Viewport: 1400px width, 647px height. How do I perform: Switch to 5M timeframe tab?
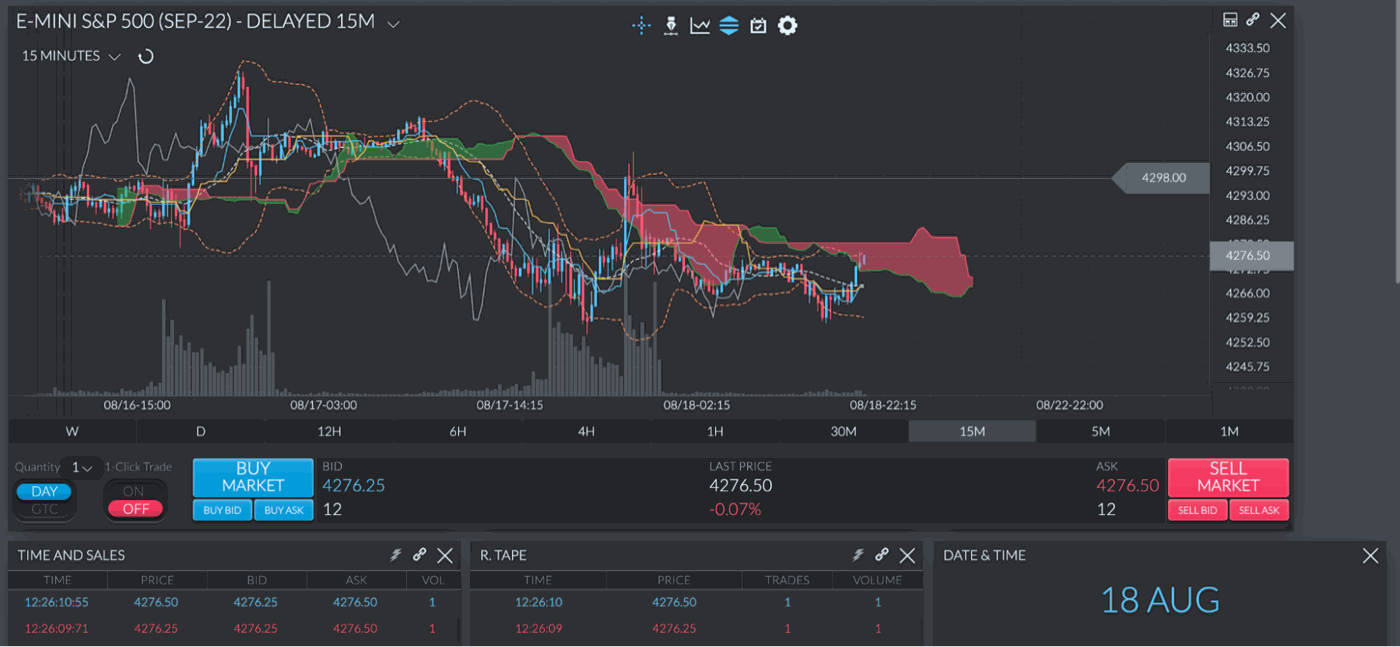[1101, 431]
